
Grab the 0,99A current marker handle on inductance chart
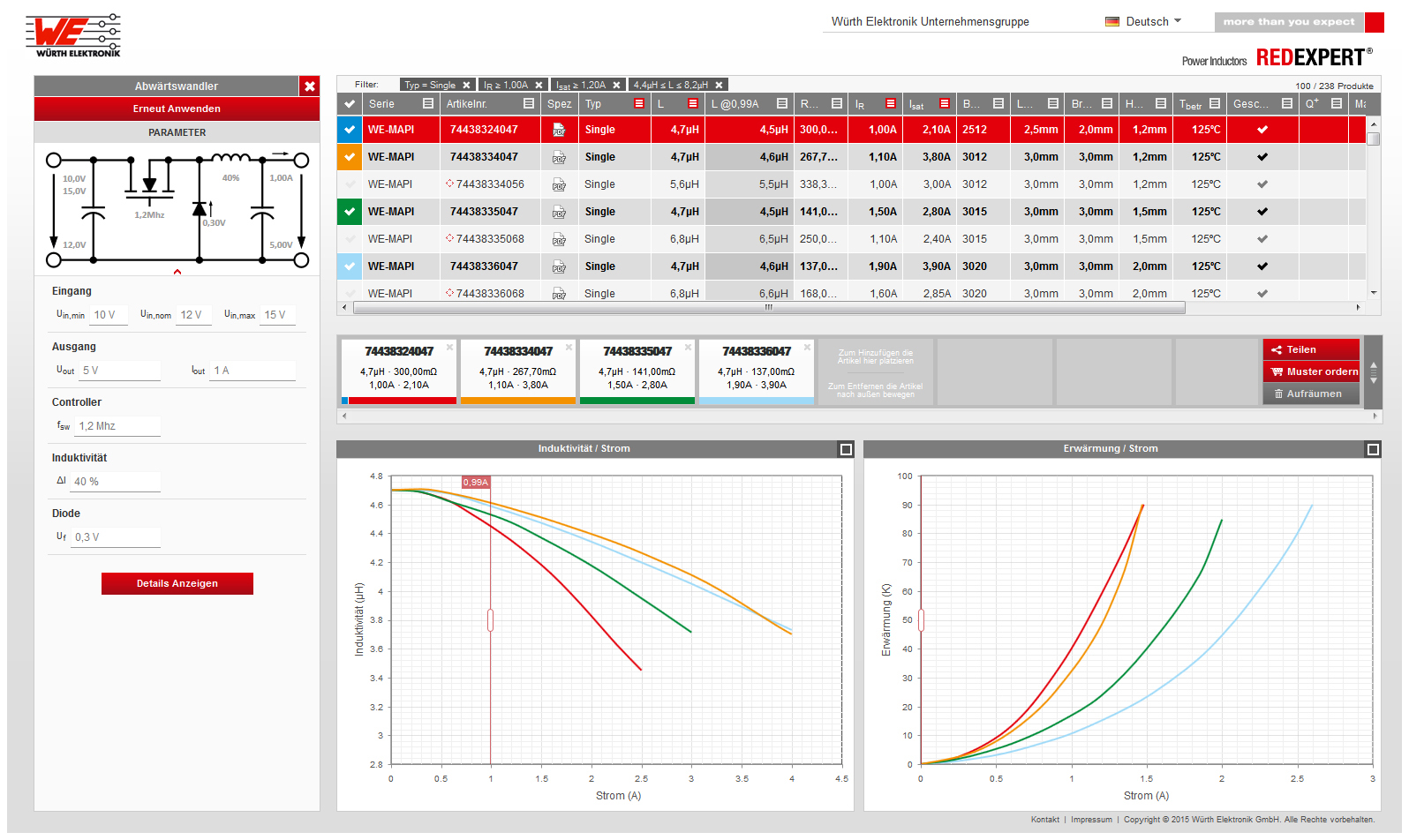click(491, 620)
